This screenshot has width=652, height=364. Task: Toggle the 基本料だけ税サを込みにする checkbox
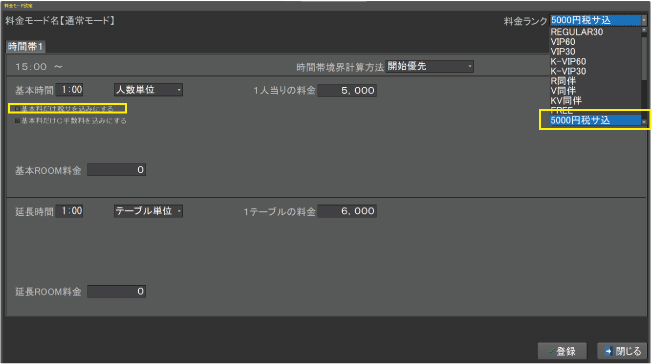17,109
